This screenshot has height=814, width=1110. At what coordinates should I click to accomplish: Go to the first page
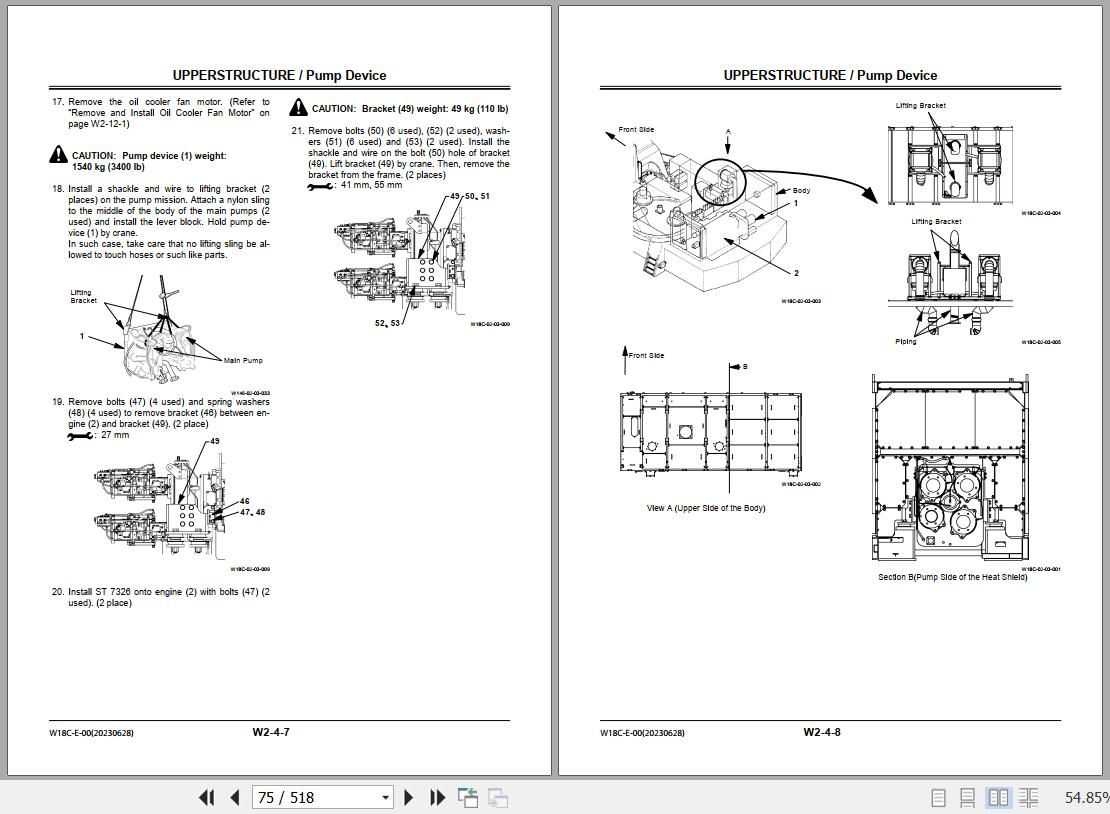[206, 798]
